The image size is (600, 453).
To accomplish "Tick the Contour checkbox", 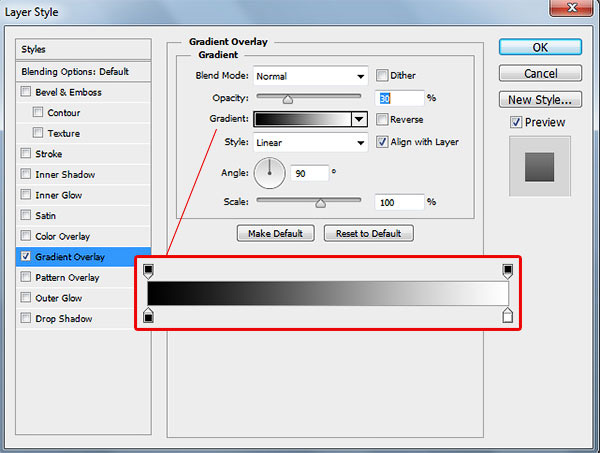I will pos(38,112).
